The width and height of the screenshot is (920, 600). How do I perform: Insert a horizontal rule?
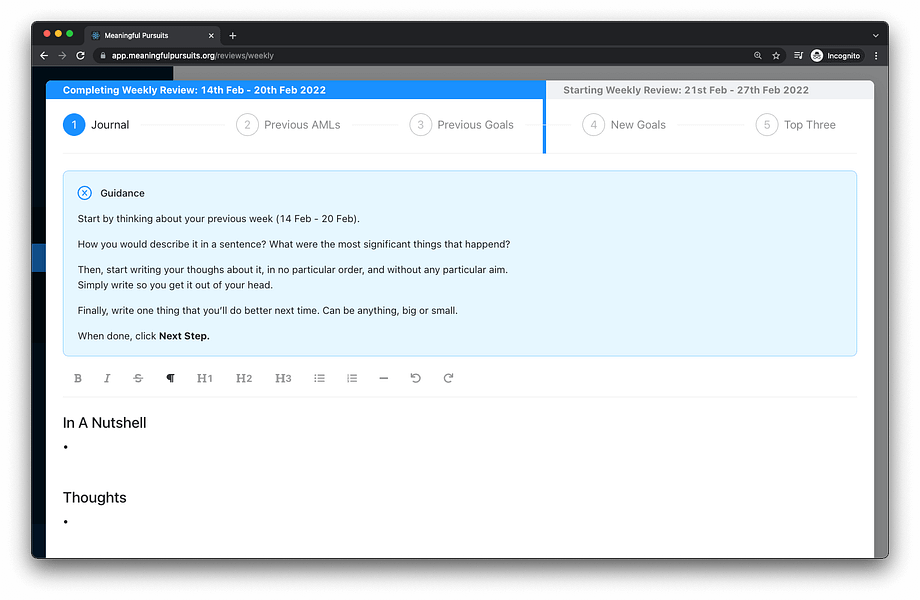384,378
